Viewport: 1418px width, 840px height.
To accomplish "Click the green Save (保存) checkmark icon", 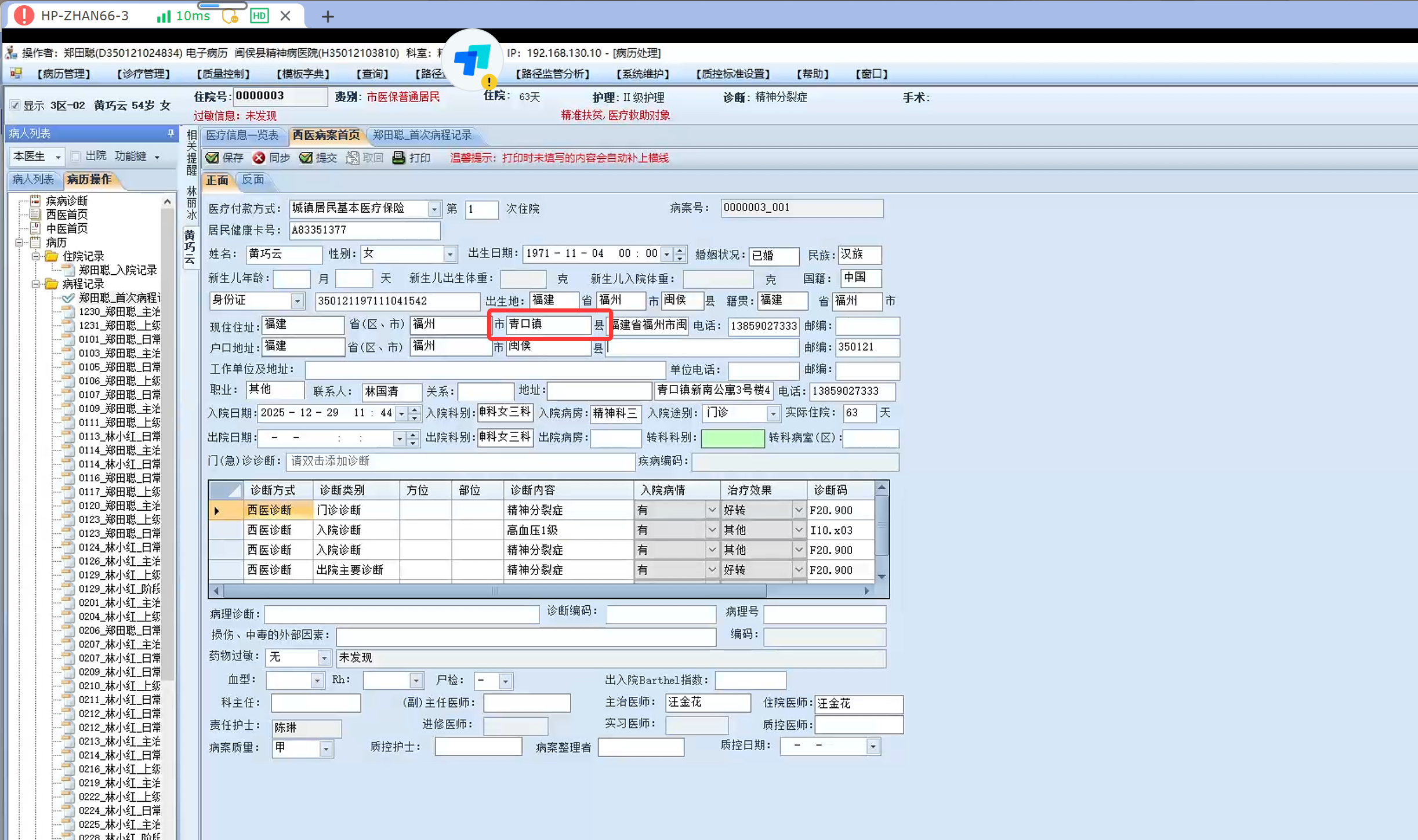I will (x=212, y=158).
